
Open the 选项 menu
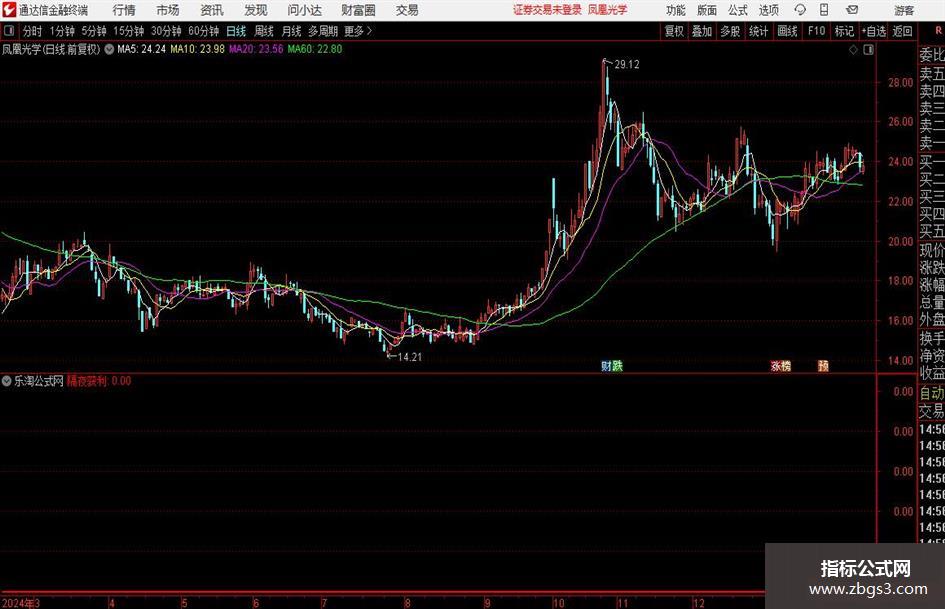pyautogui.click(x=768, y=10)
